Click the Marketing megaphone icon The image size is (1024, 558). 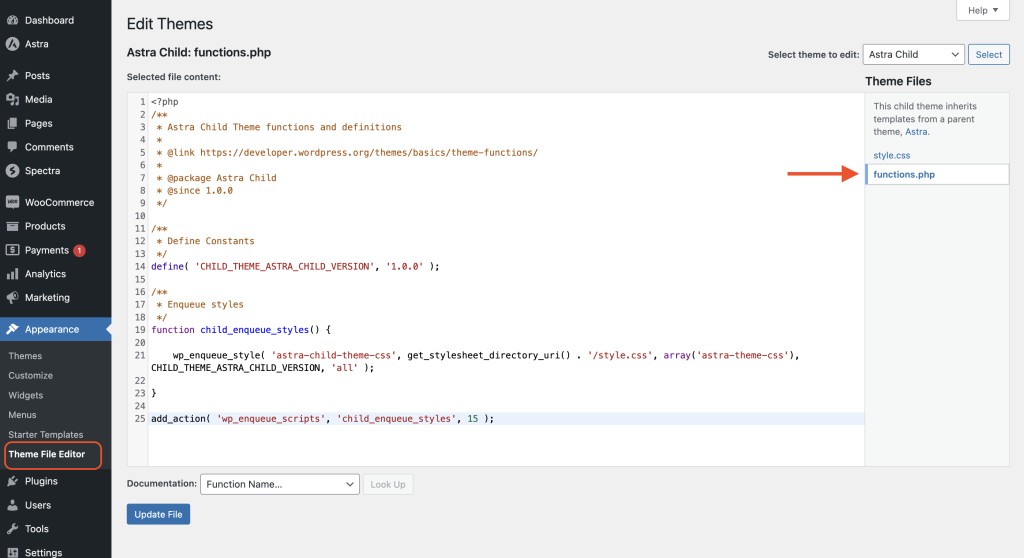coord(12,297)
